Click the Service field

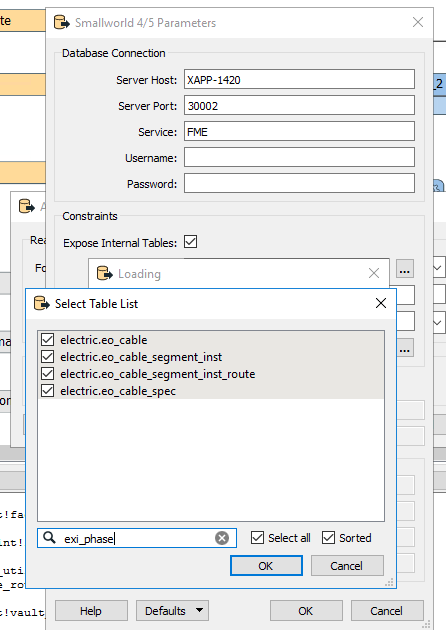299,132
